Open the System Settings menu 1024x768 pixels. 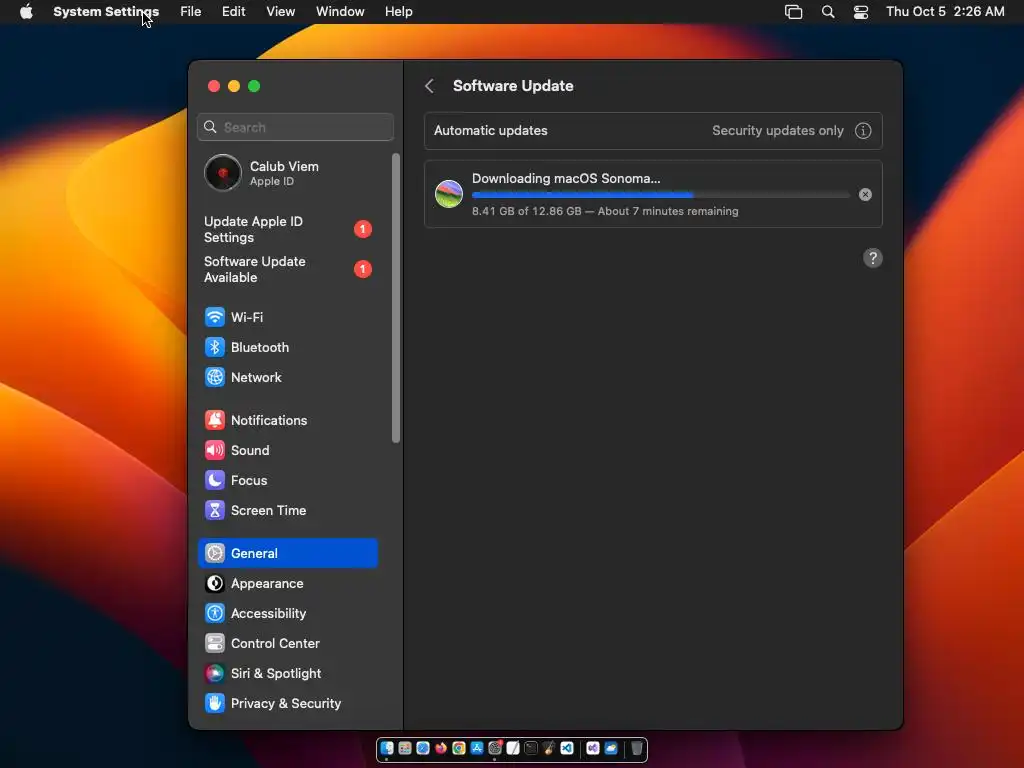coord(106,12)
